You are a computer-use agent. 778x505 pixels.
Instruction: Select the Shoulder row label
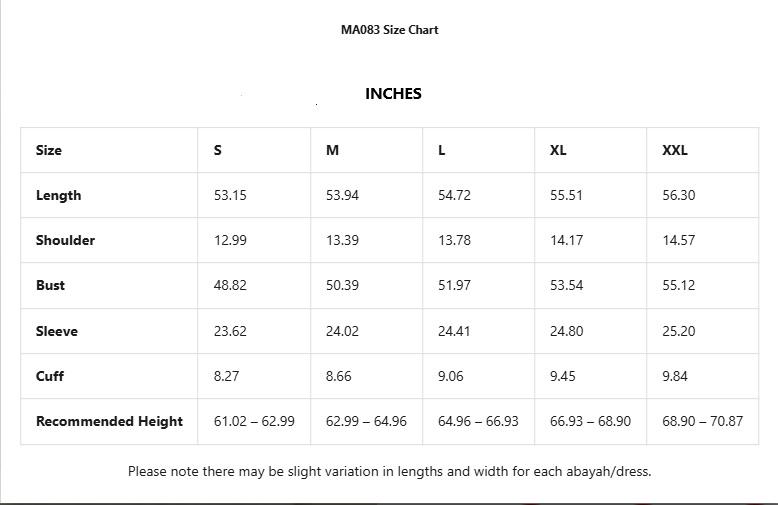click(66, 240)
